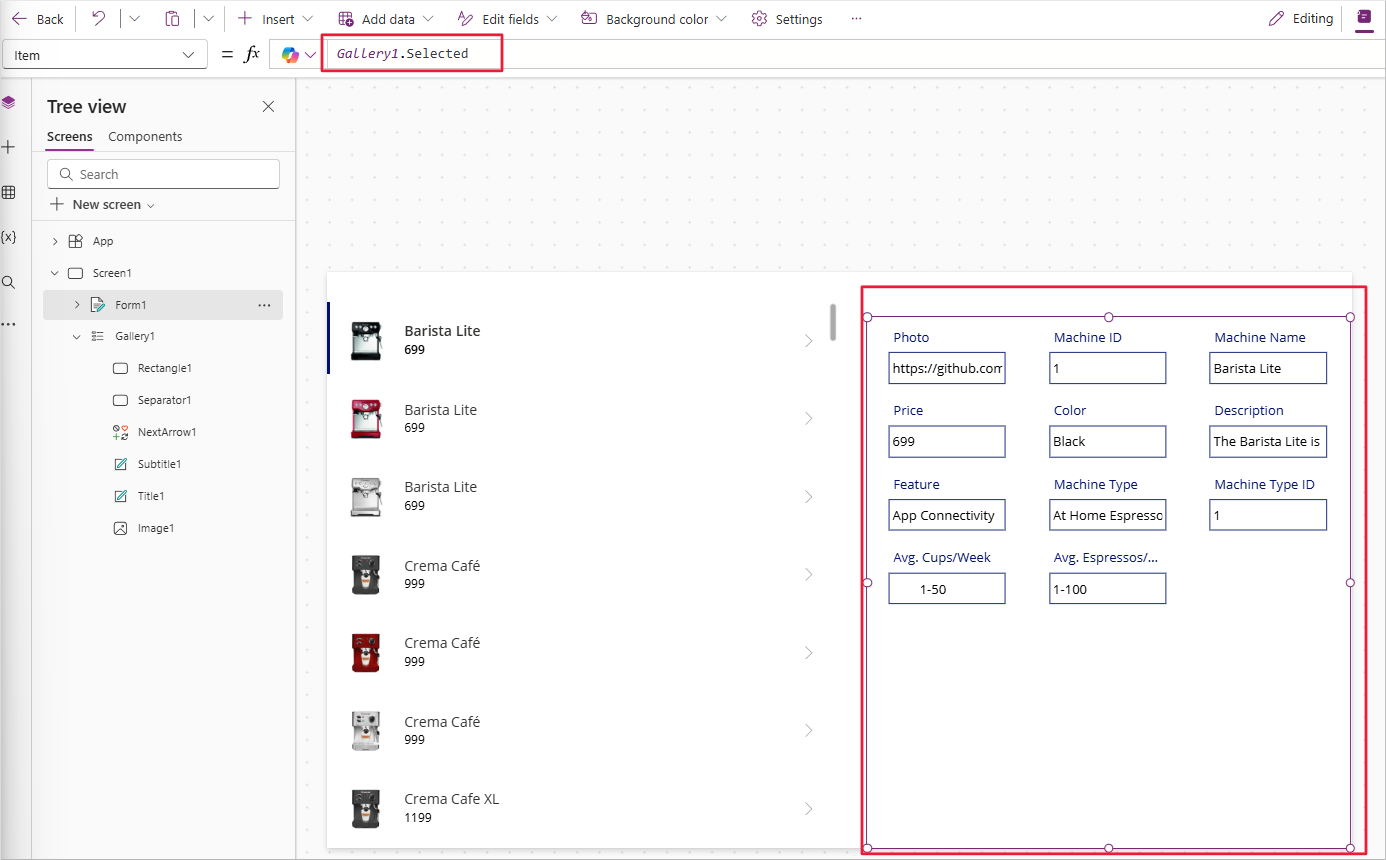Click the gallery vertical scrollbar
Screen dimensions: 1386x860
pos(833,322)
